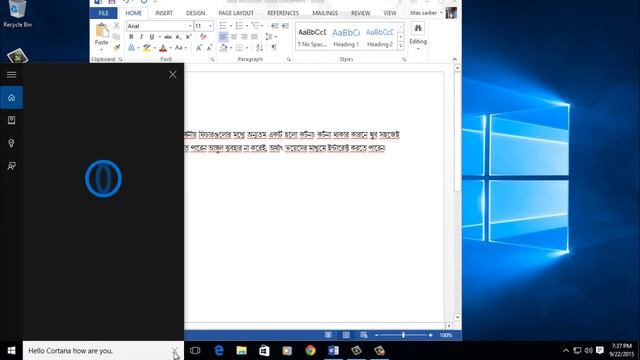640x360 pixels.
Task: Open the Arial font name dropdown
Action: tap(190, 26)
